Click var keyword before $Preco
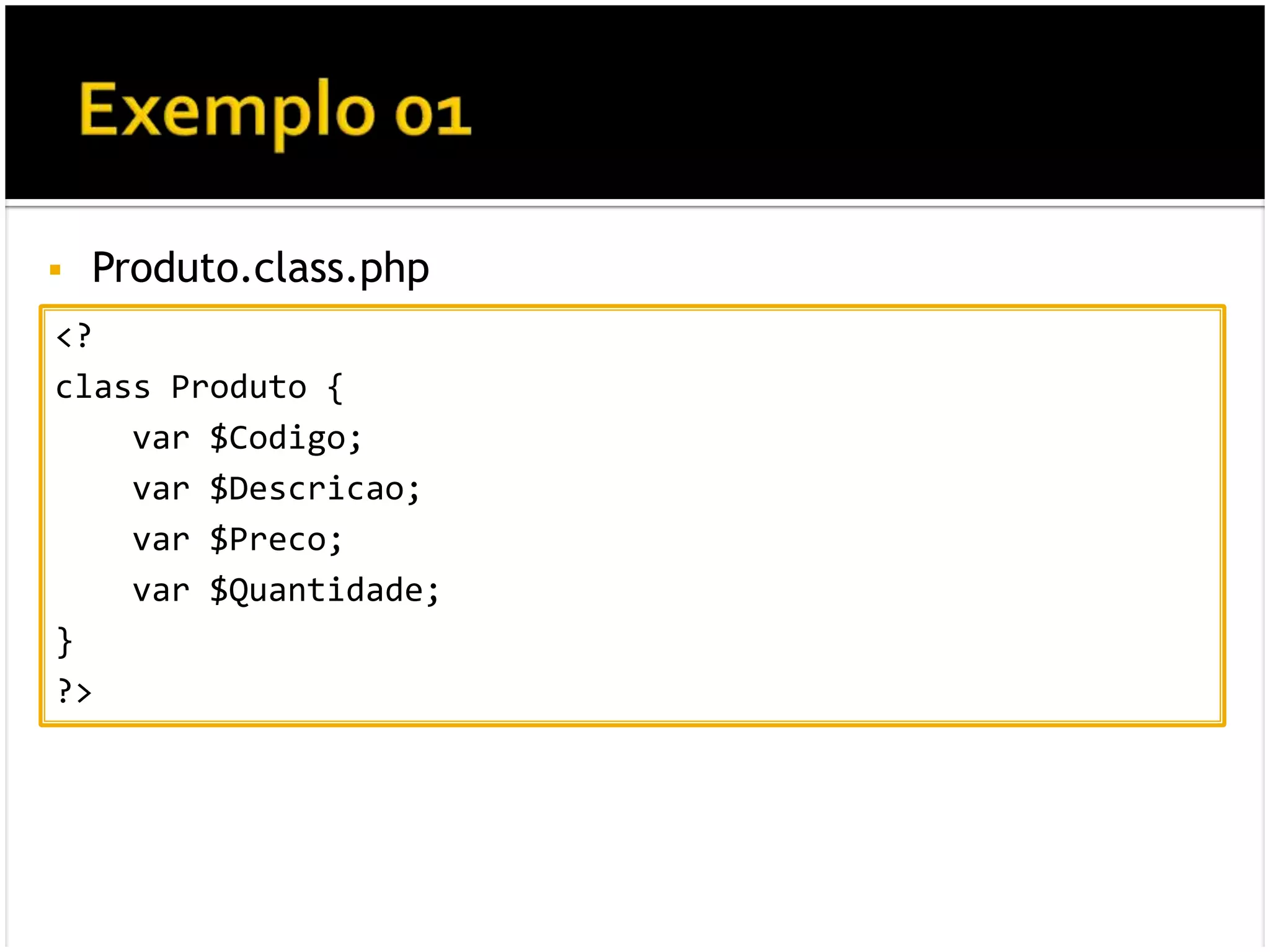The height and width of the screenshot is (952, 1270). click(161, 540)
